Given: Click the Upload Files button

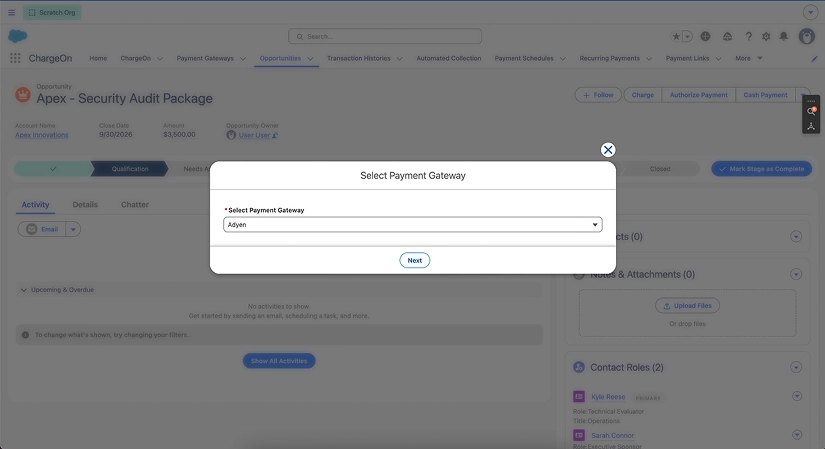Looking at the screenshot, I should (687, 306).
